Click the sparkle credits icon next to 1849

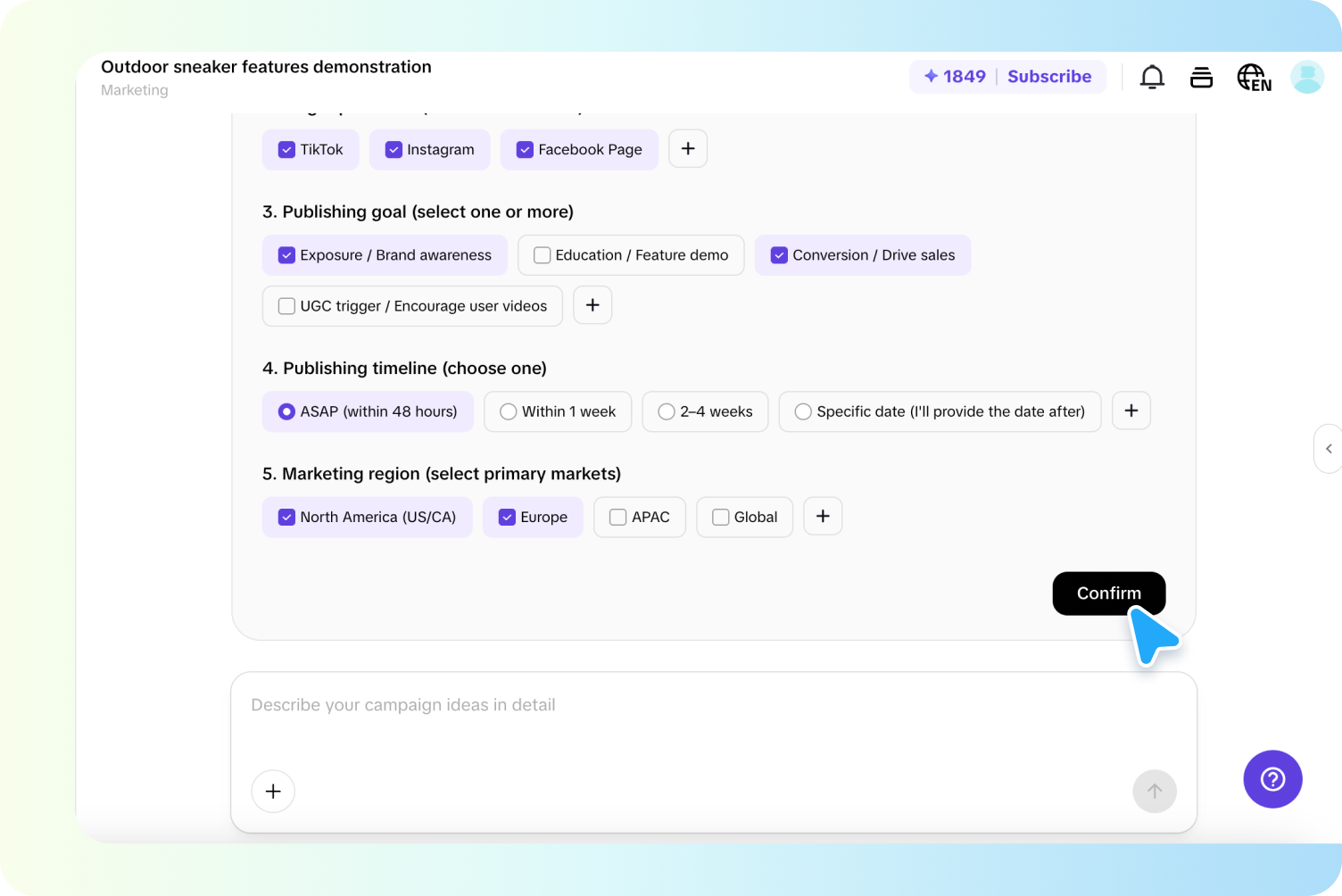click(x=932, y=76)
